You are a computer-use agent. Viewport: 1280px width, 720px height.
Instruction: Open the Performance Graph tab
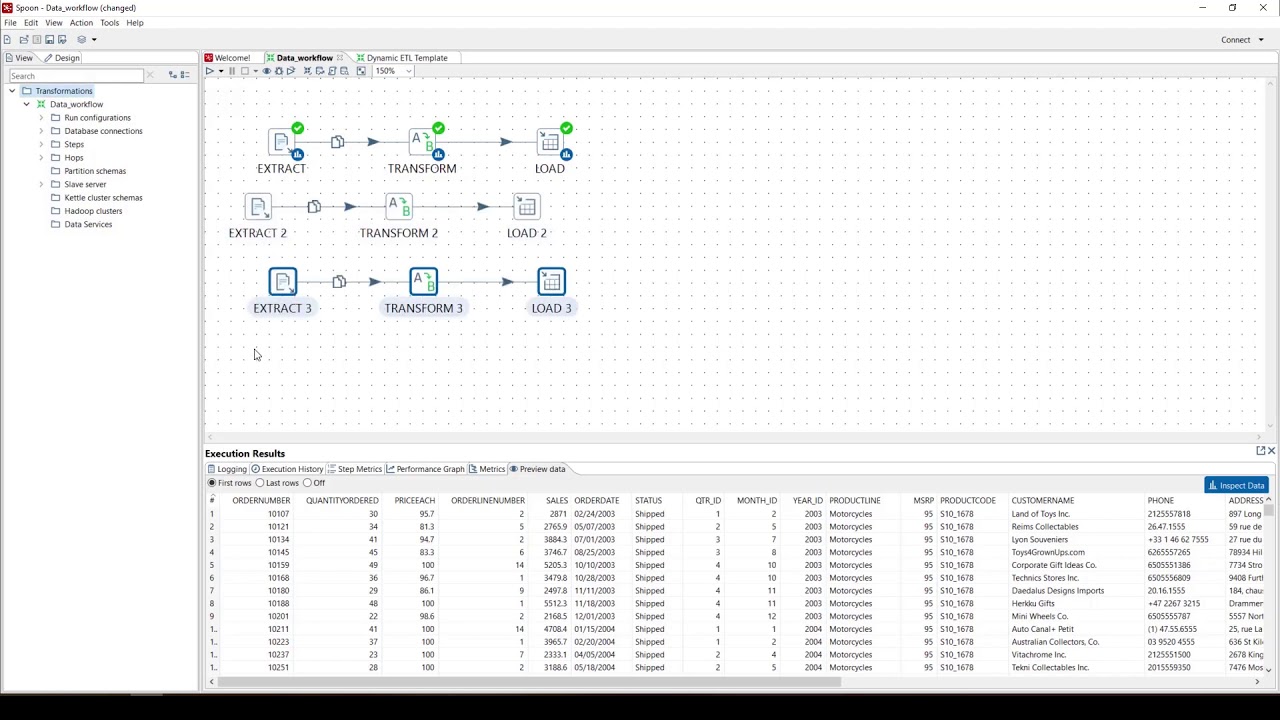pyautogui.click(x=425, y=469)
